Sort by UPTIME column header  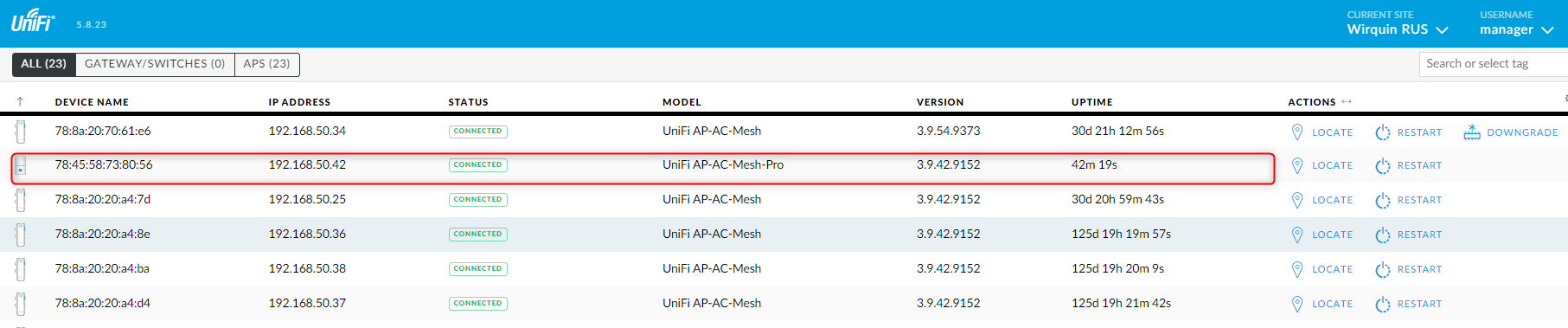[x=1091, y=102]
